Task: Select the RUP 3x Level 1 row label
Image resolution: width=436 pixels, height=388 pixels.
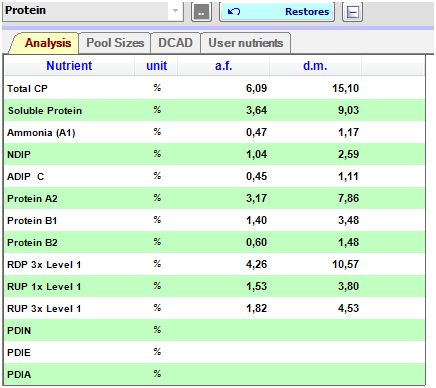Action: [x=44, y=309]
